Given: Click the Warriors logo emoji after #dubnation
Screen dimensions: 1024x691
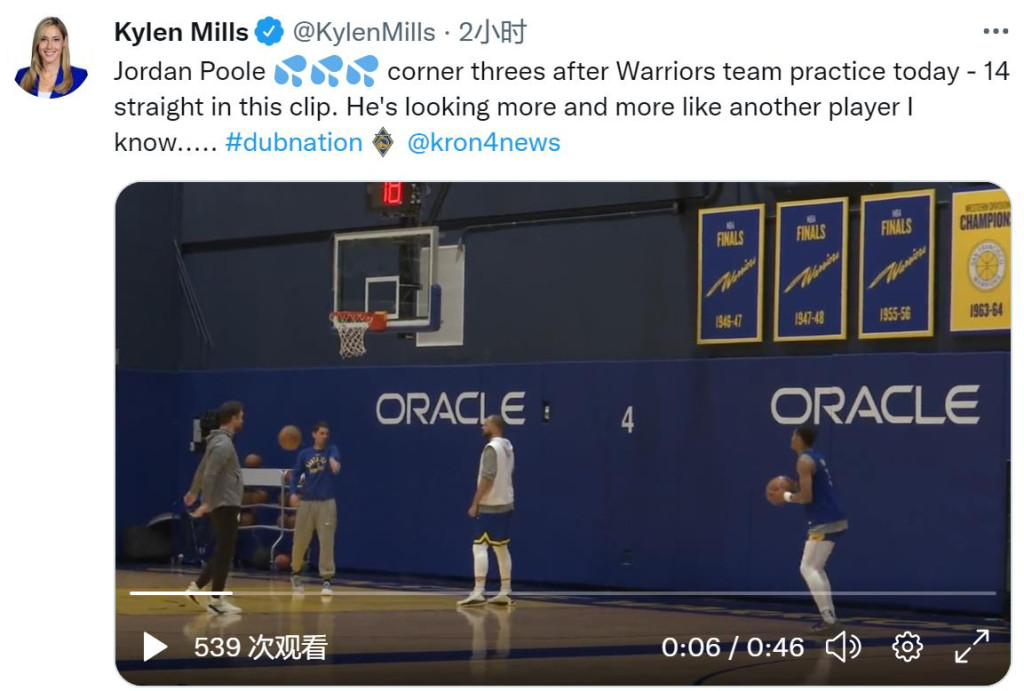Looking at the screenshot, I should pos(383,142).
